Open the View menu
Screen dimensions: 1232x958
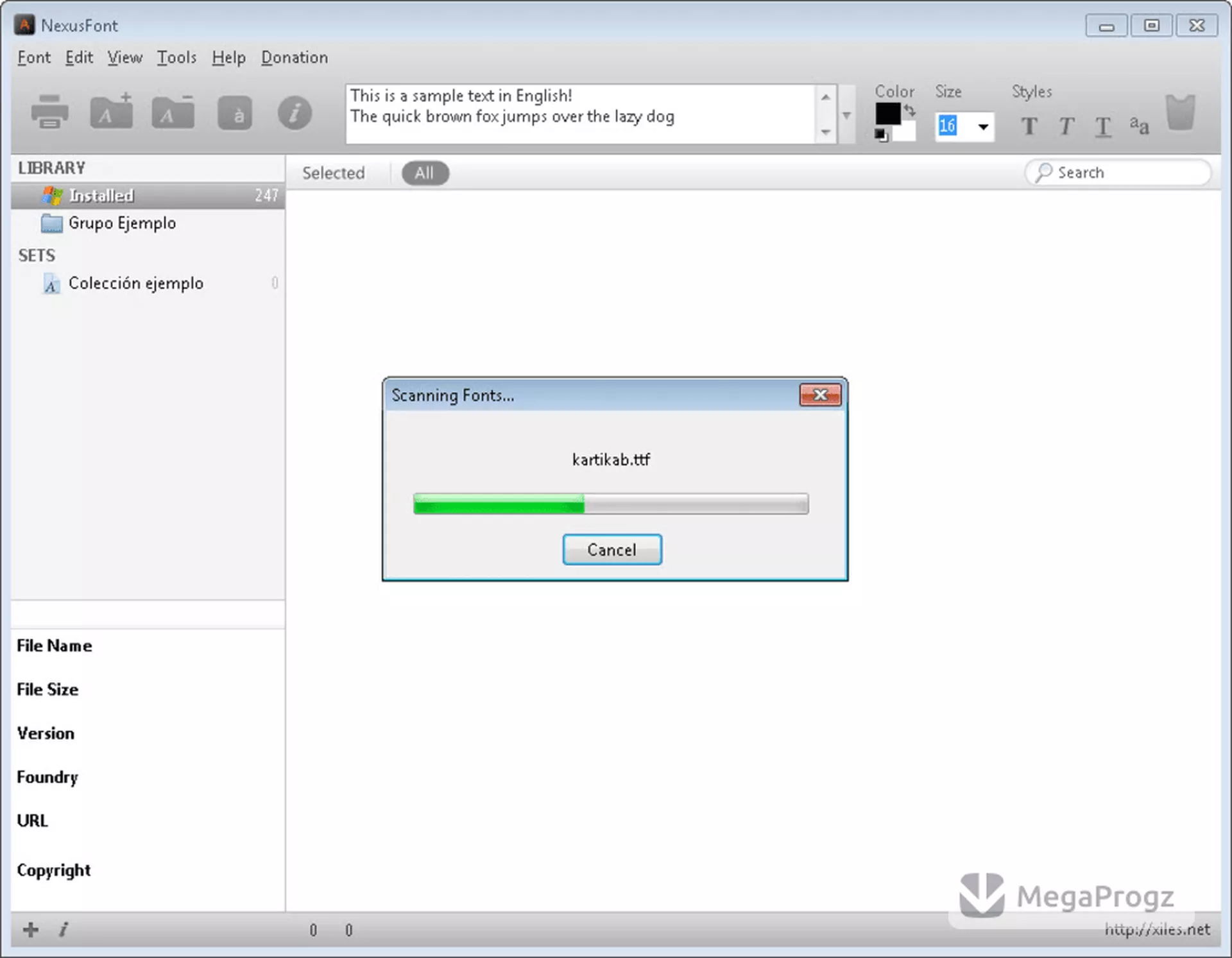point(124,58)
